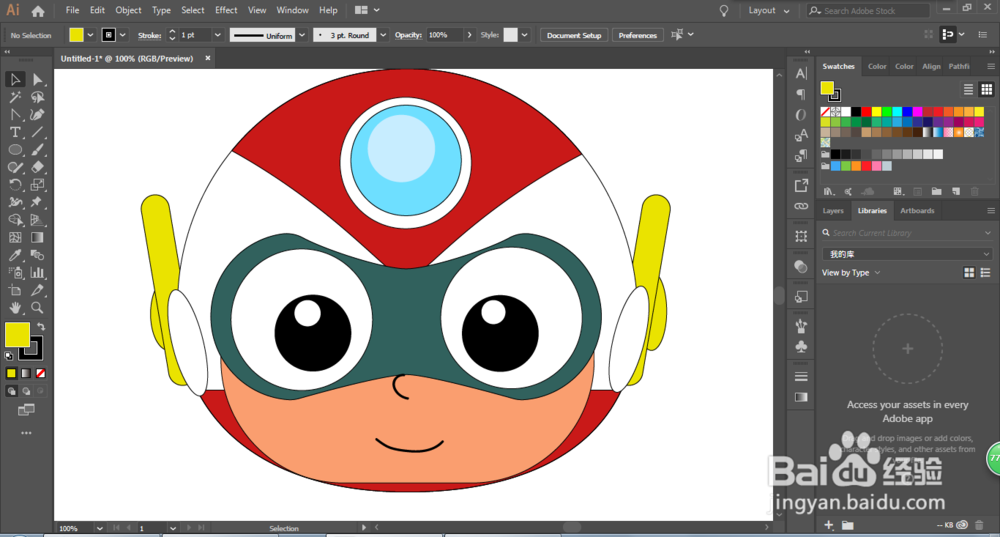Screen dimensions: 1000x537
Task: Select the Scale tool
Action: [x=37, y=185]
